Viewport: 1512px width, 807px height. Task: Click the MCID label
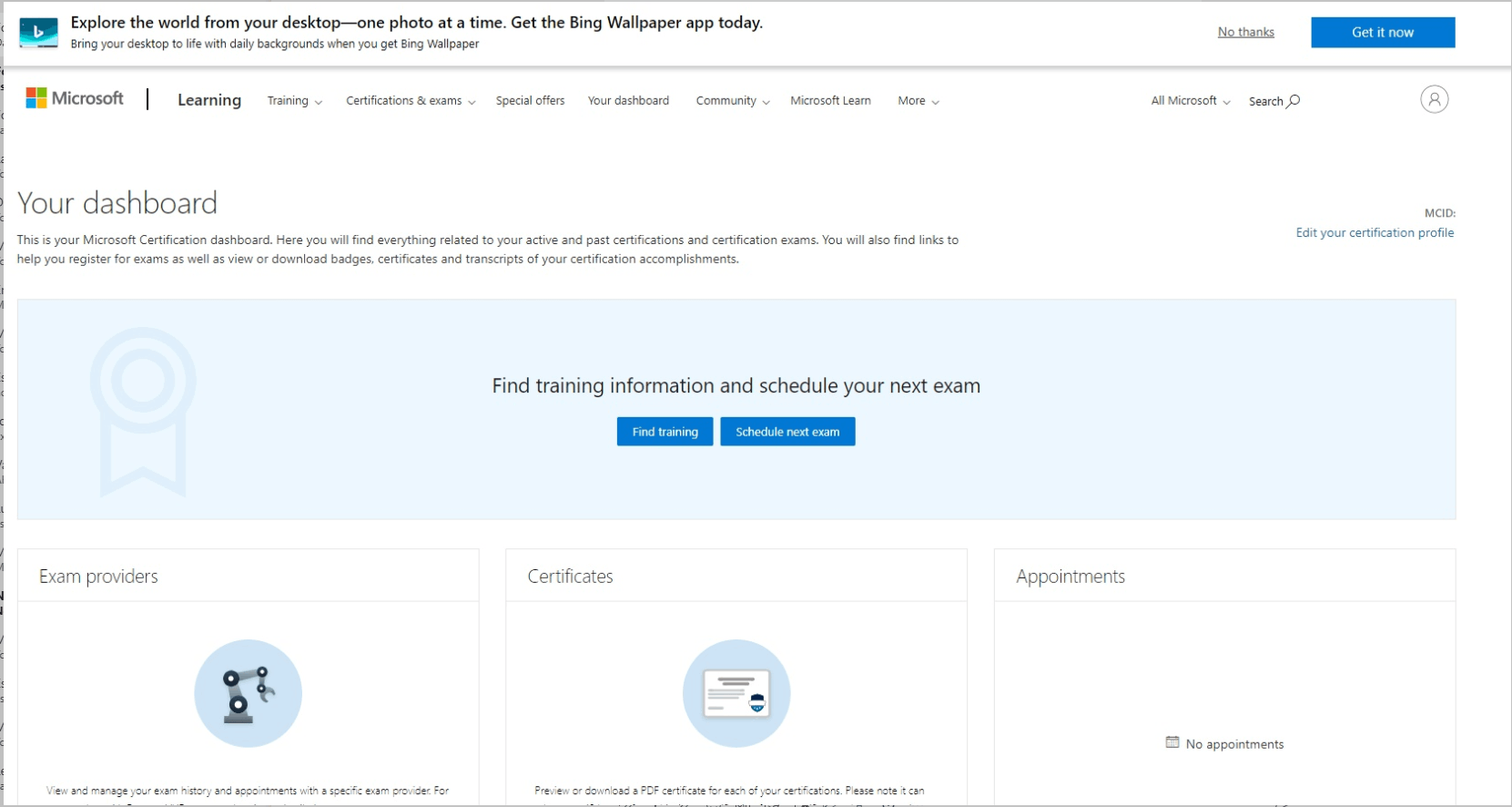(1439, 213)
